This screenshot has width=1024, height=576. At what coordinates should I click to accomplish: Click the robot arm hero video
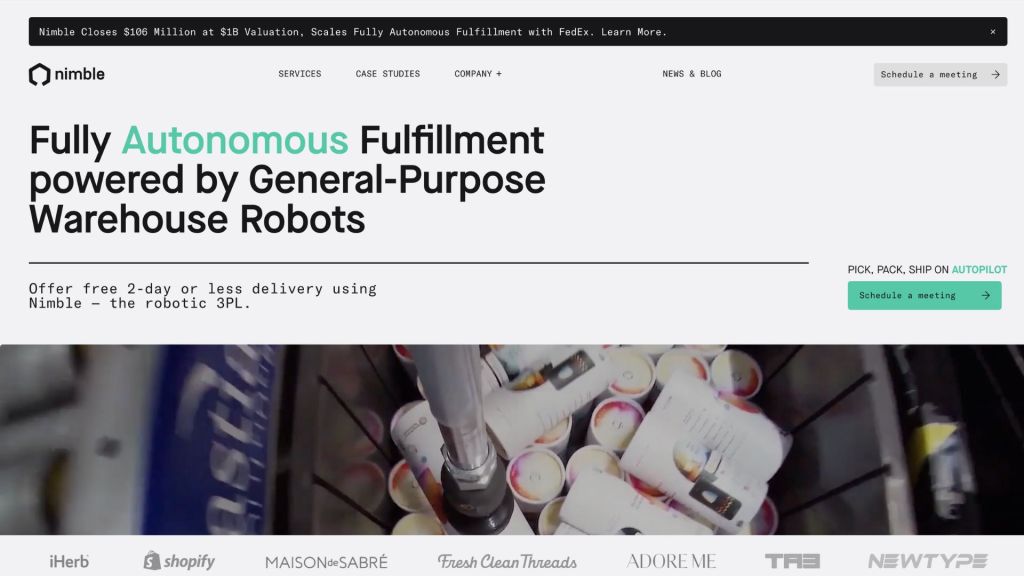[x=512, y=440]
